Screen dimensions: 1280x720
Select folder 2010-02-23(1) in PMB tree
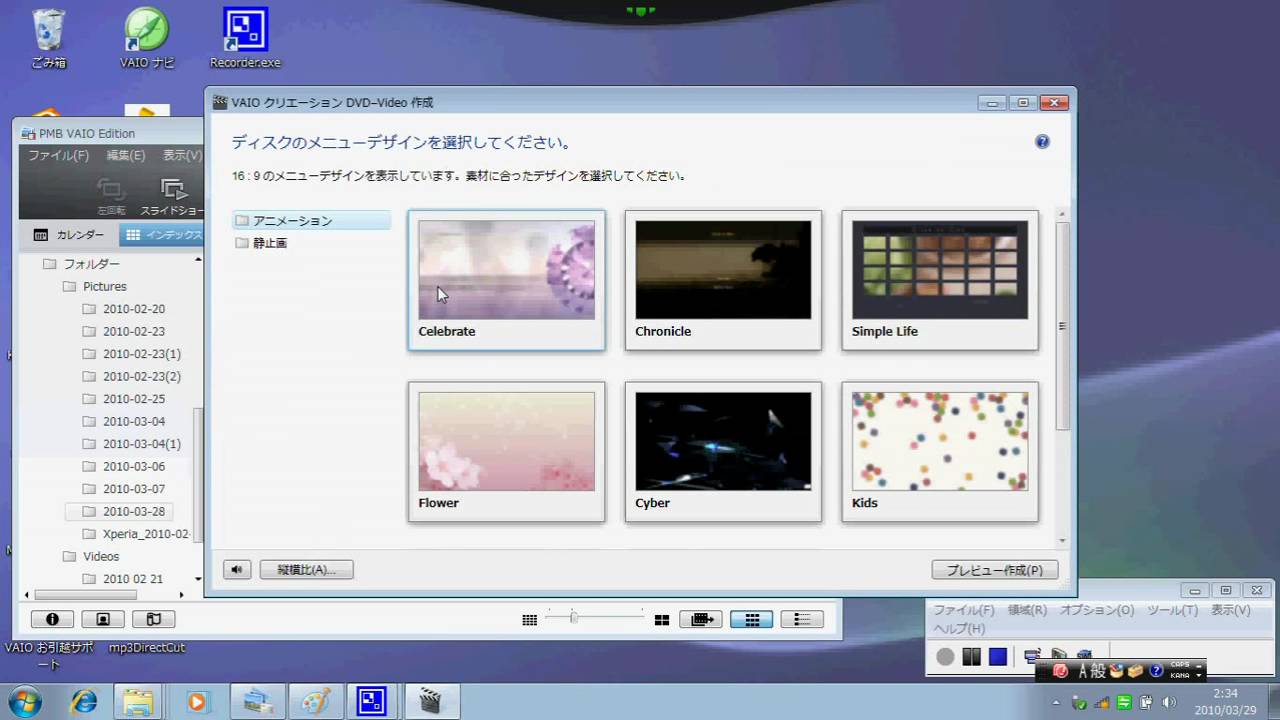(x=132, y=354)
